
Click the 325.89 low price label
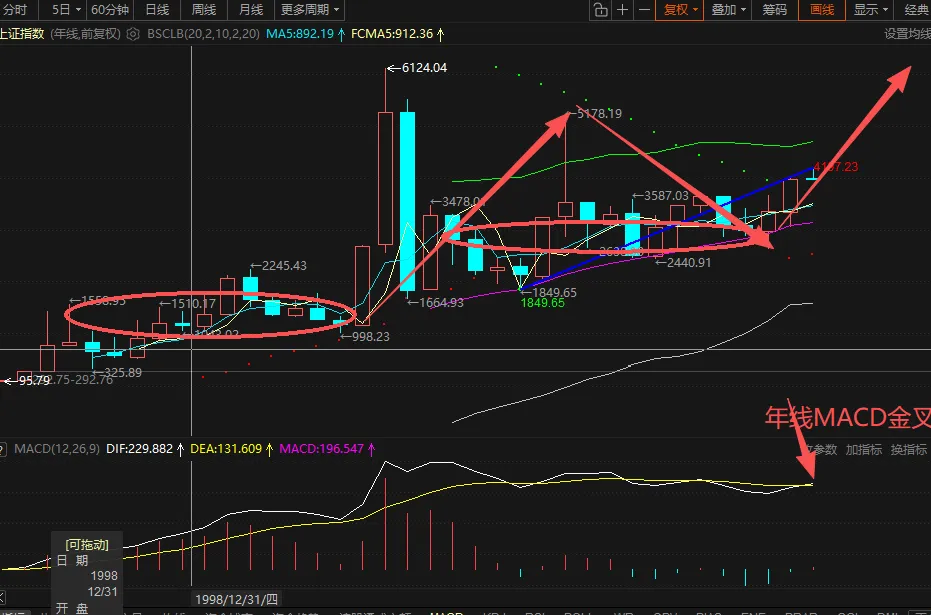point(123,373)
